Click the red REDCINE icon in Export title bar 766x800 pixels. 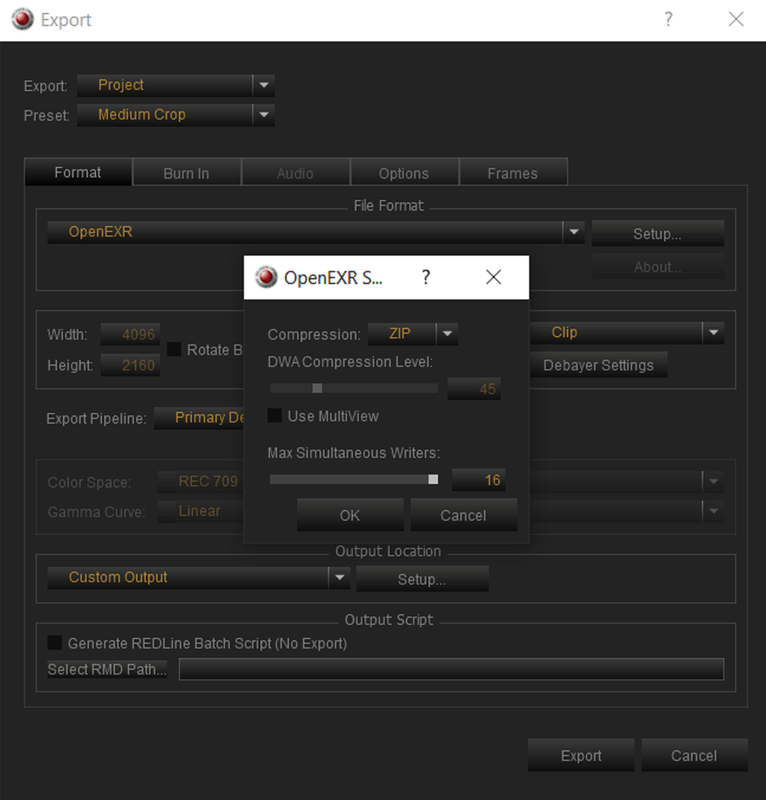pos(22,19)
